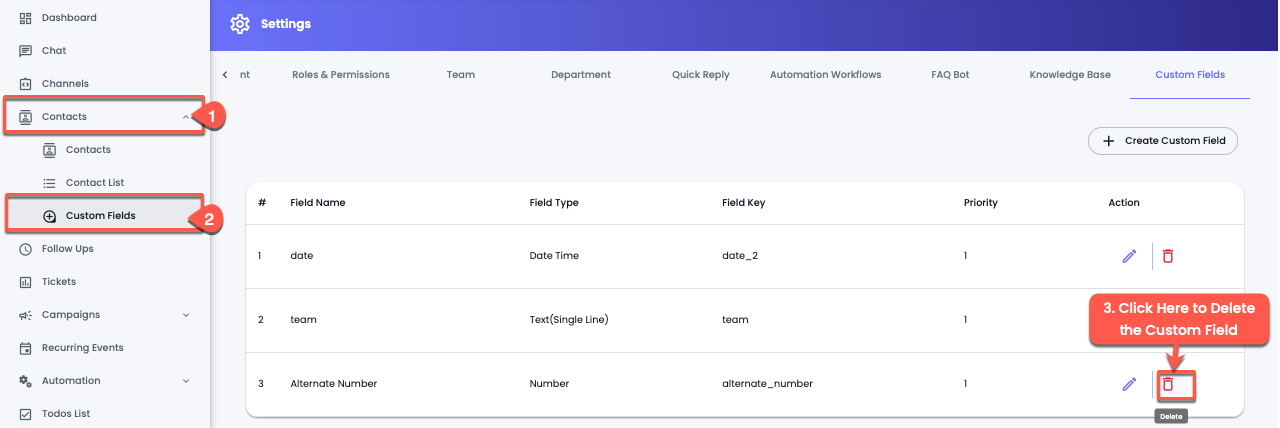Expand the Campaigns sidebar menu

coord(185,315)
